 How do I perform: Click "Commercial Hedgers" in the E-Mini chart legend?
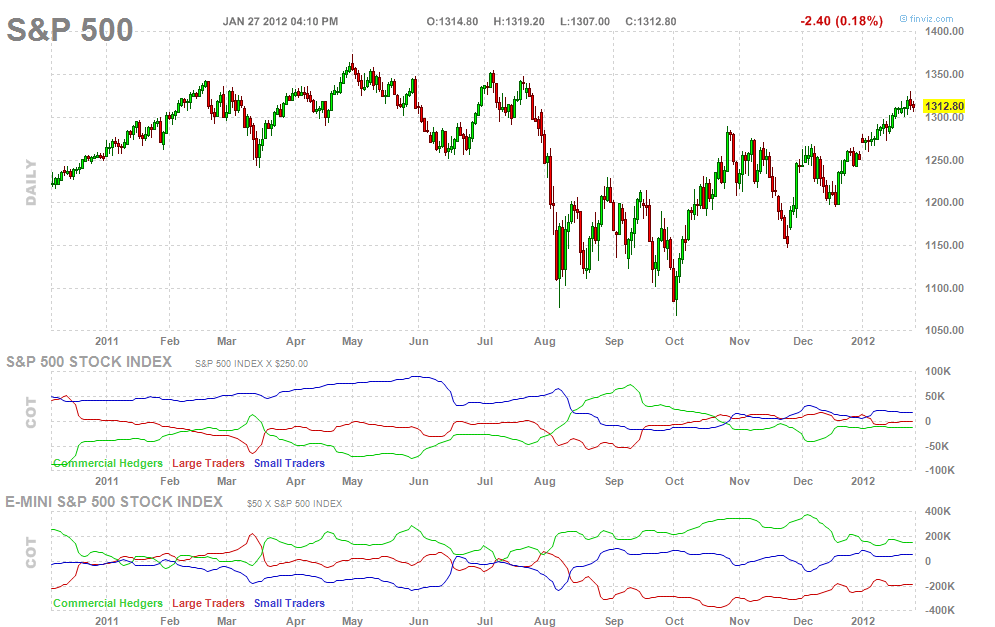tap(108, 604)
